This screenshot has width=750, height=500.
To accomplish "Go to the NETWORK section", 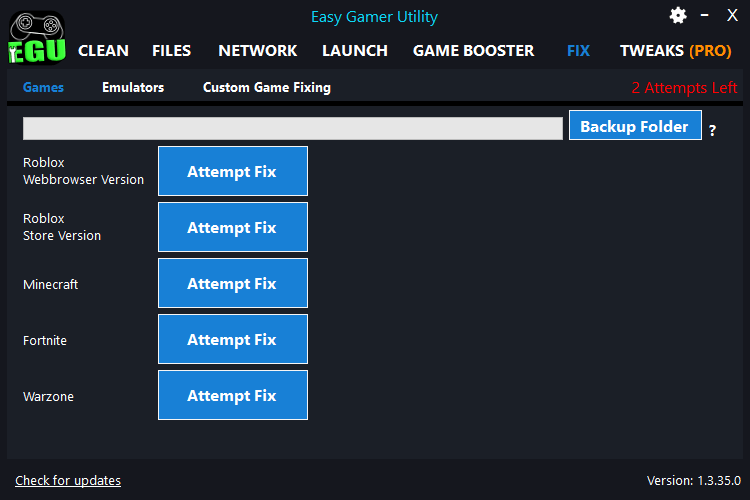I will click(257, 50).
